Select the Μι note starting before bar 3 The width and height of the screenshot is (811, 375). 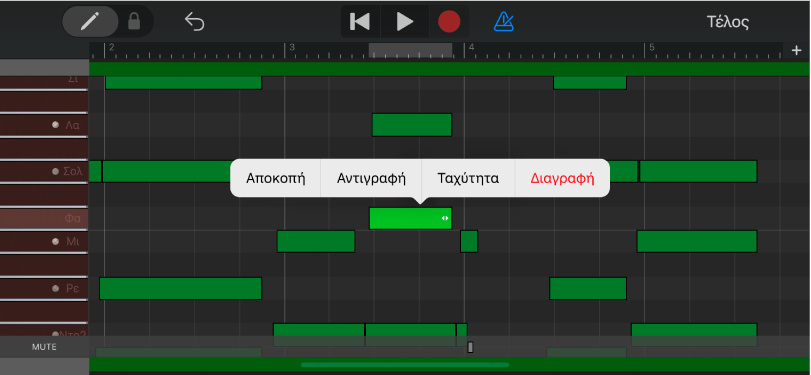point(316,242)
